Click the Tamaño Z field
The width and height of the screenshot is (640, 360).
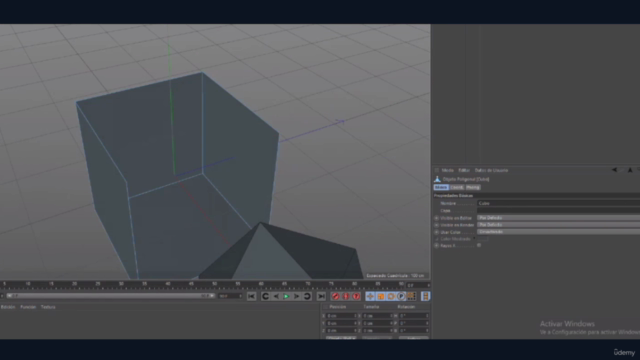[377, 331]
